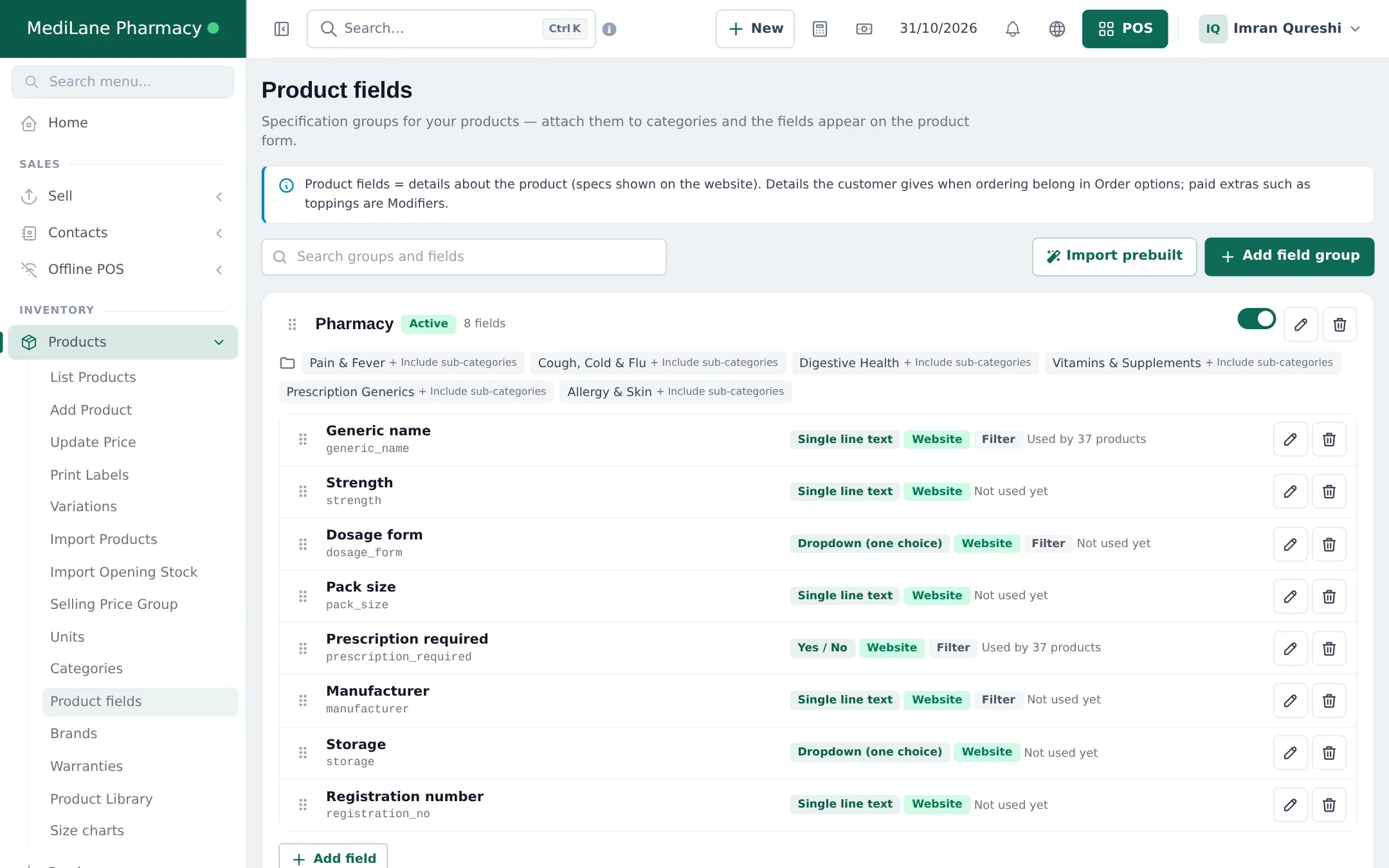Image resolution: width=1389 pixels, height=868 pixels.
Task: Collapse the Products menu
Action: [x=123, y=342]
